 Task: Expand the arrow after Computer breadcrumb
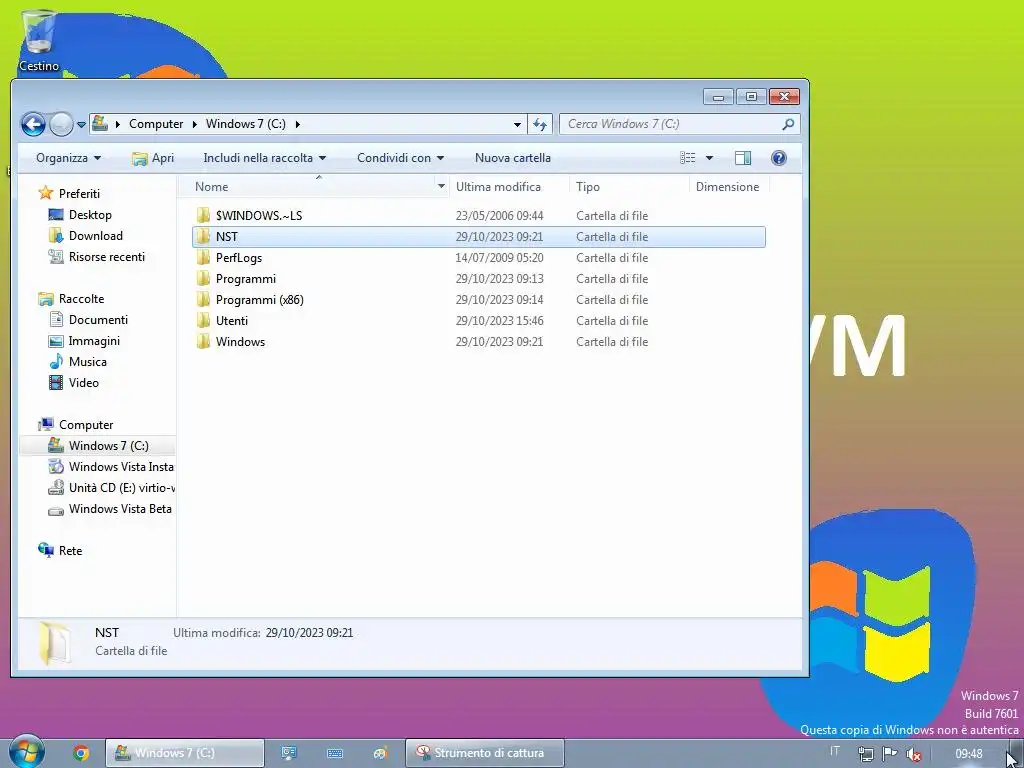coord(195,124)
